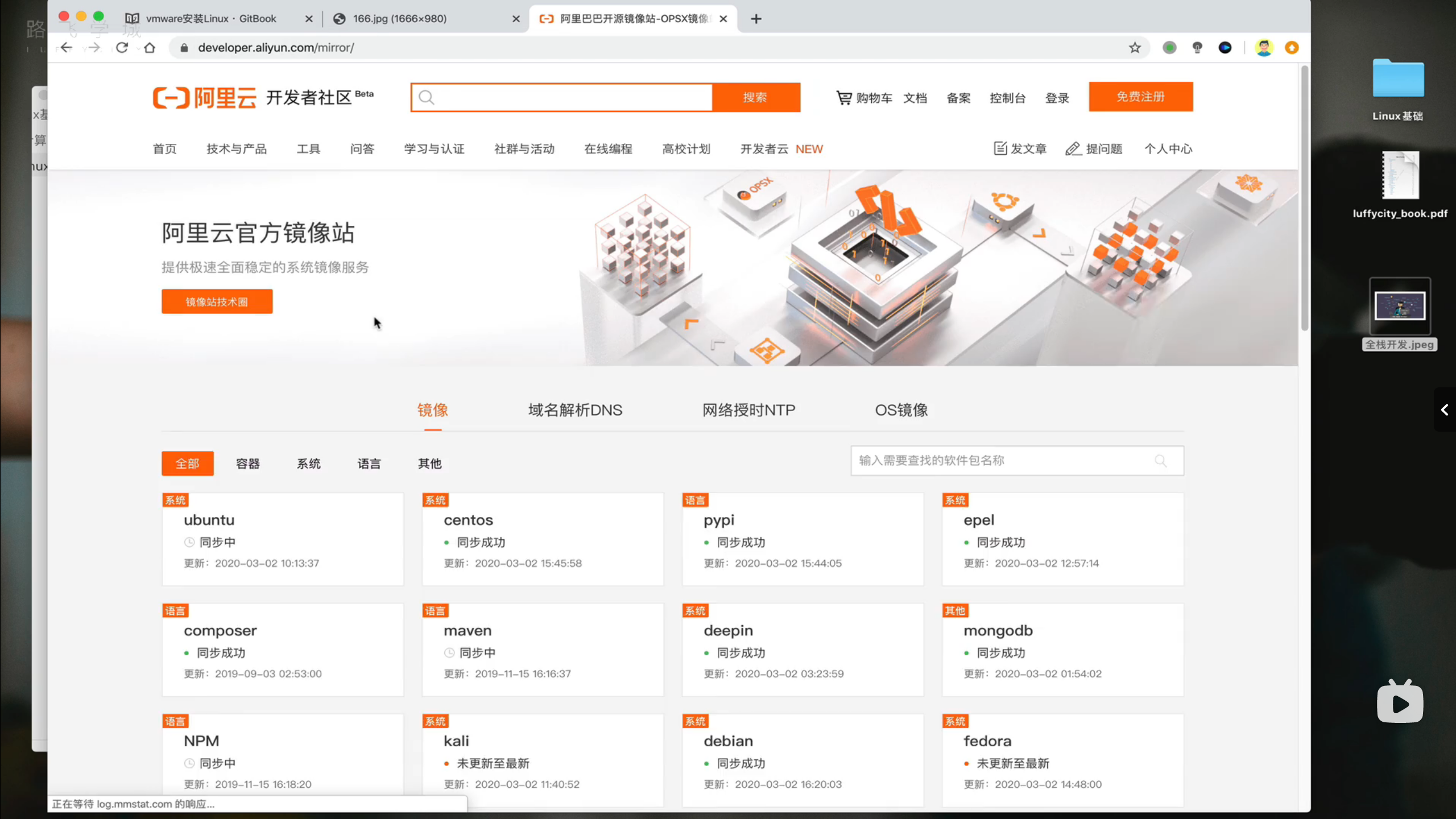Open 在线编程 in navigation
This screenshot has height=819, width=1456.
pyautogui.click(x=608, y=149)
